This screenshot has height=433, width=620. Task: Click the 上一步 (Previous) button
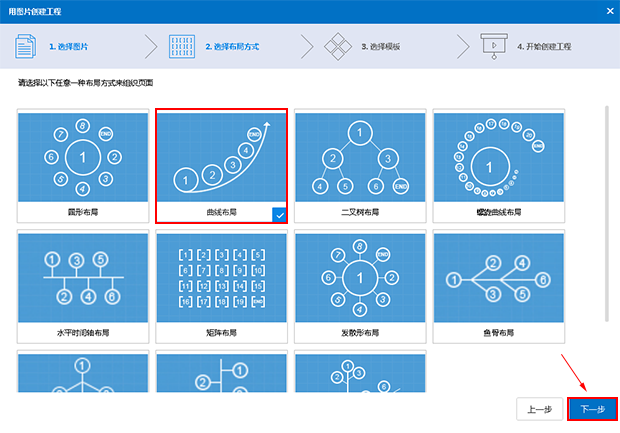point(540,409)
